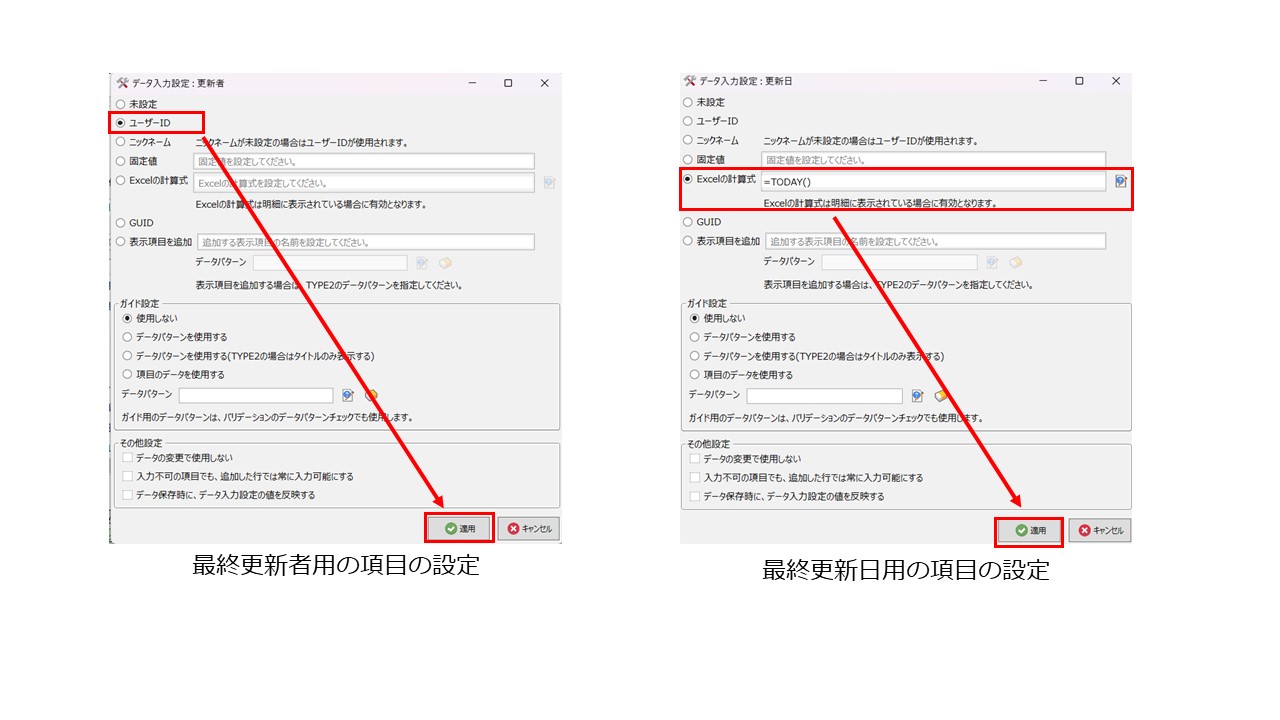Click guide data pattern eraser icon in 更新者 dialog

(371, 395)
